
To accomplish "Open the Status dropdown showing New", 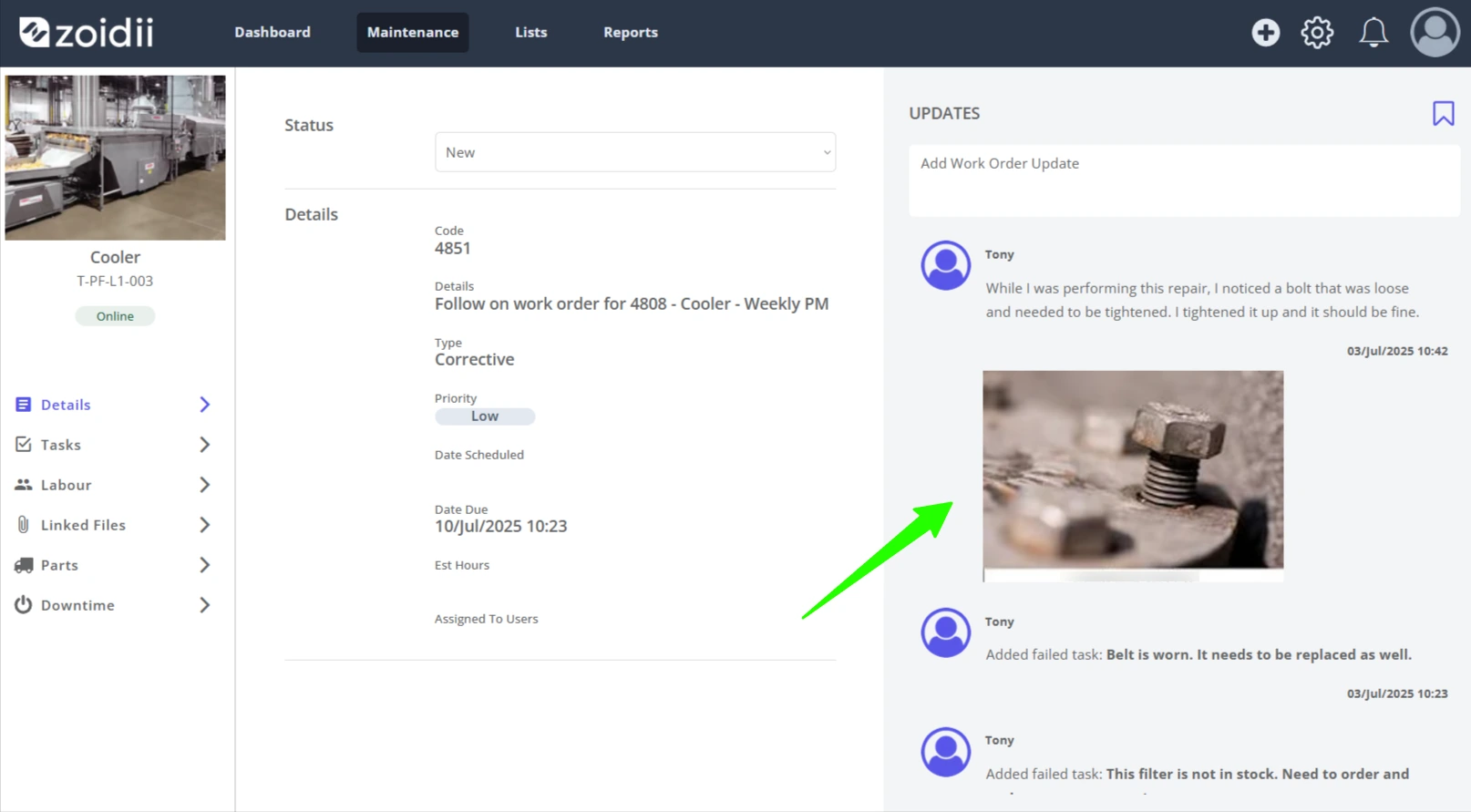I will [x=635, y=152].
